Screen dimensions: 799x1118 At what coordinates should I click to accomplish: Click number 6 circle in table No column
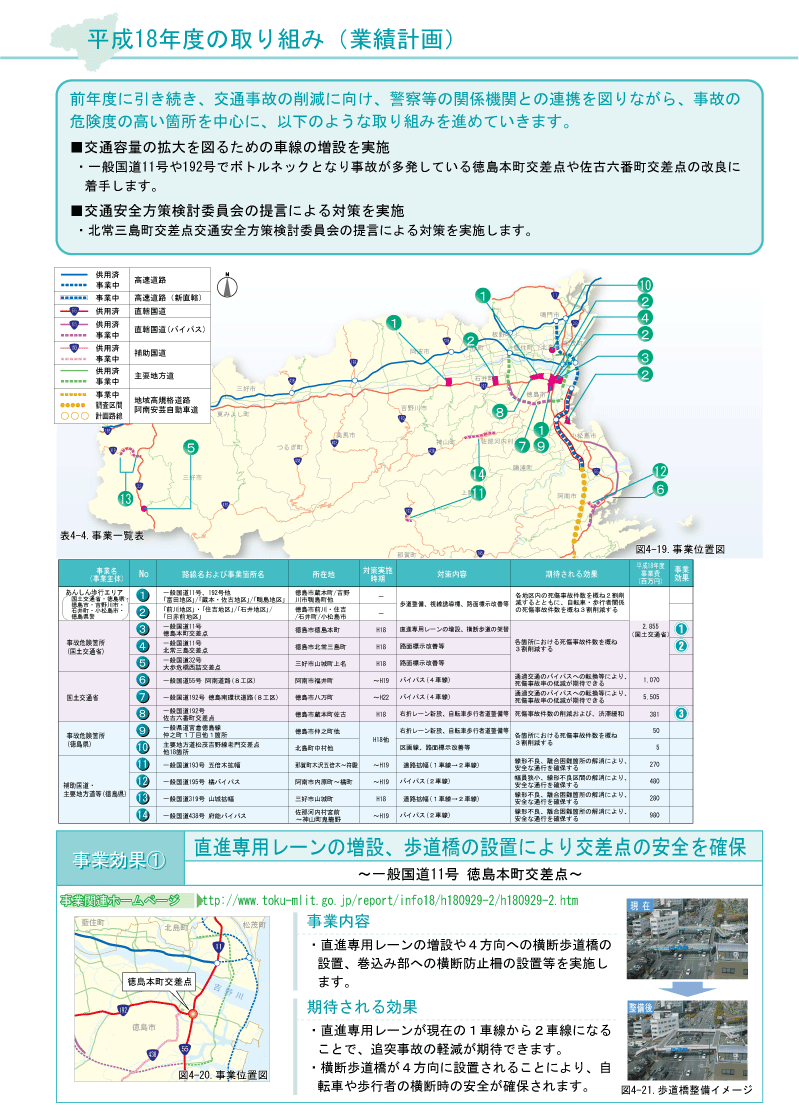pyautogui.click(x=143, y=680)
